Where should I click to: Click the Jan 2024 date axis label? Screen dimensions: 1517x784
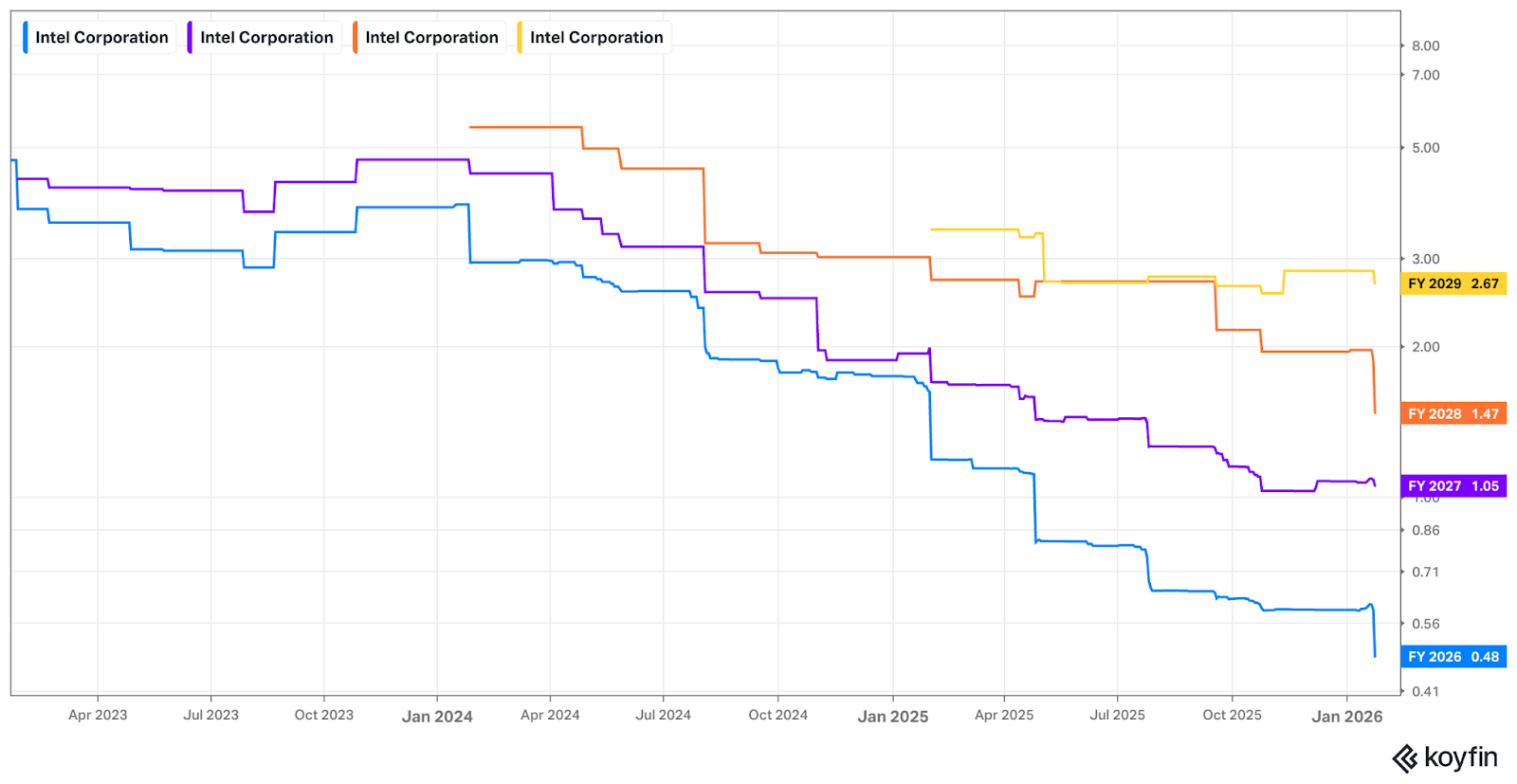point(437,717)
